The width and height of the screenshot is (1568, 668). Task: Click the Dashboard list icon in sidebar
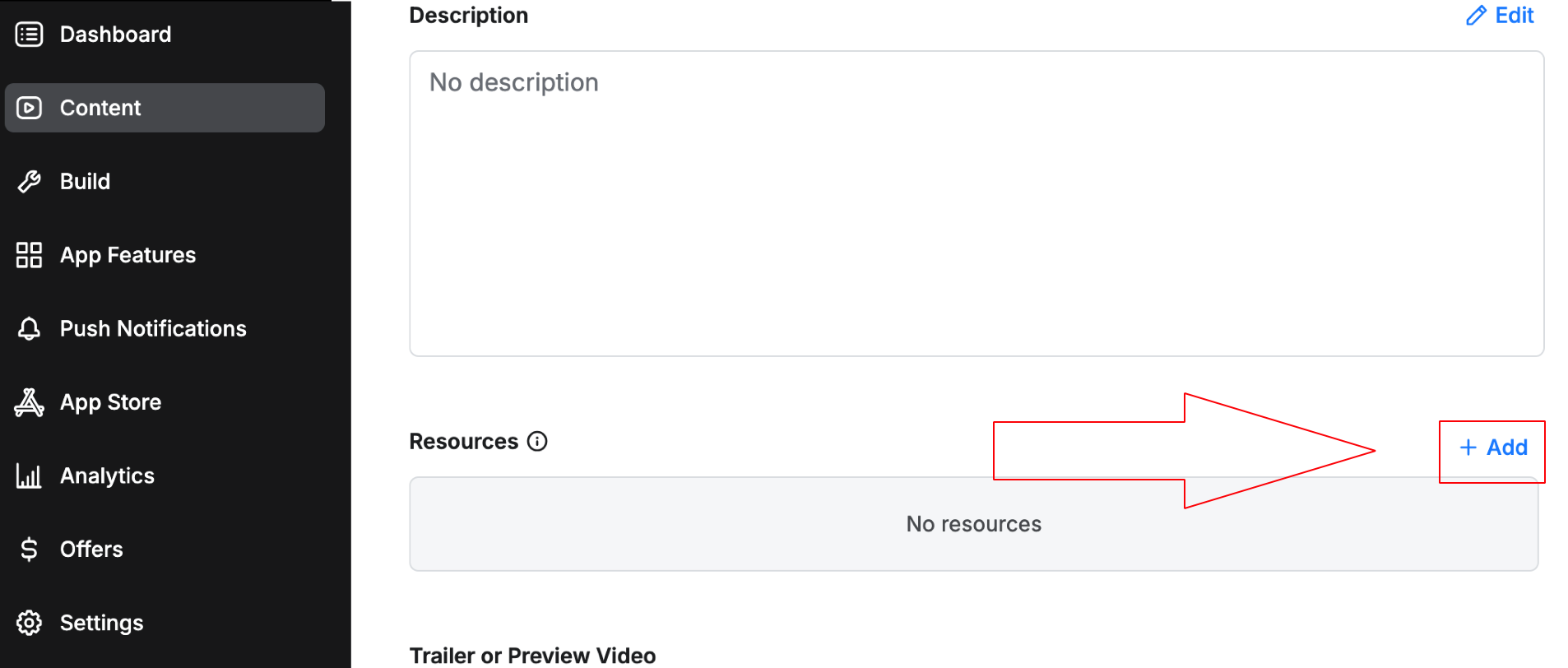pos(30,35)
